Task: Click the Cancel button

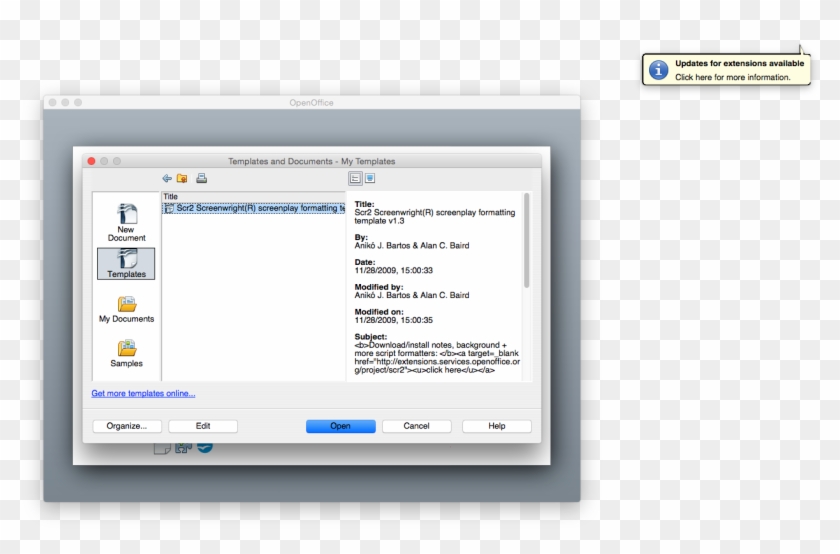Action: point(417,426)
